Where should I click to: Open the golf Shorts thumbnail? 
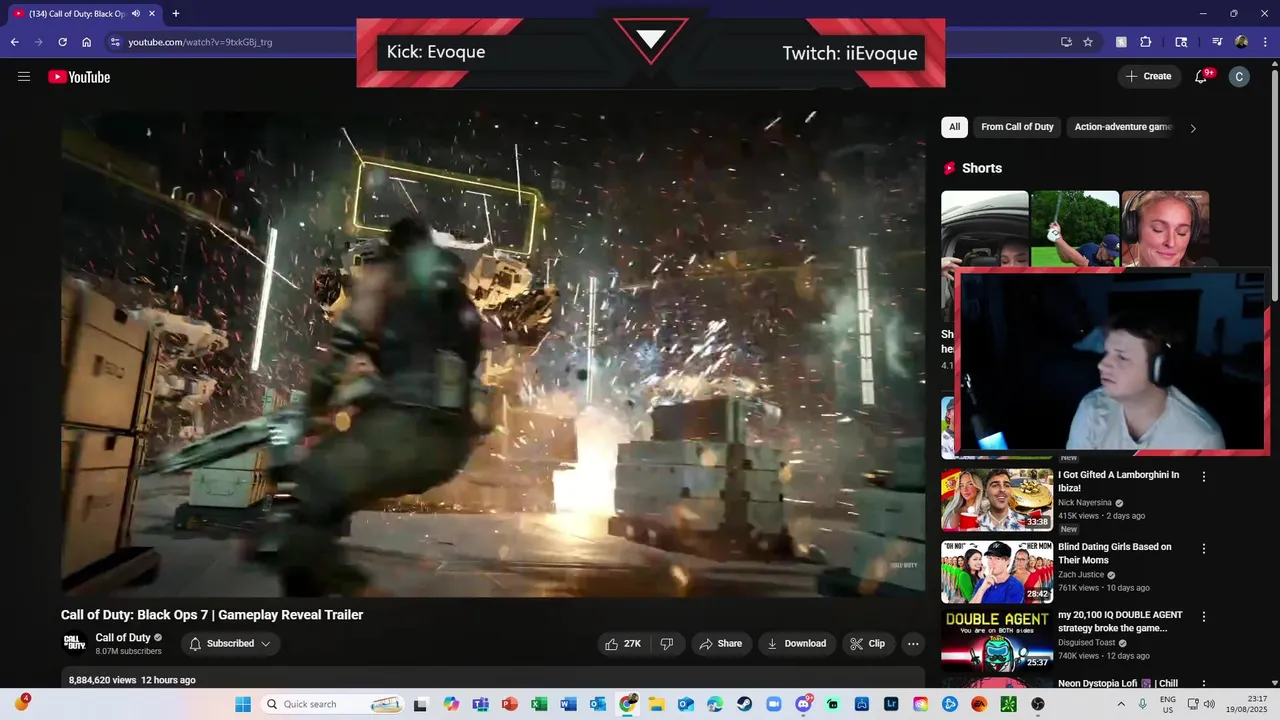[1075, 228]
